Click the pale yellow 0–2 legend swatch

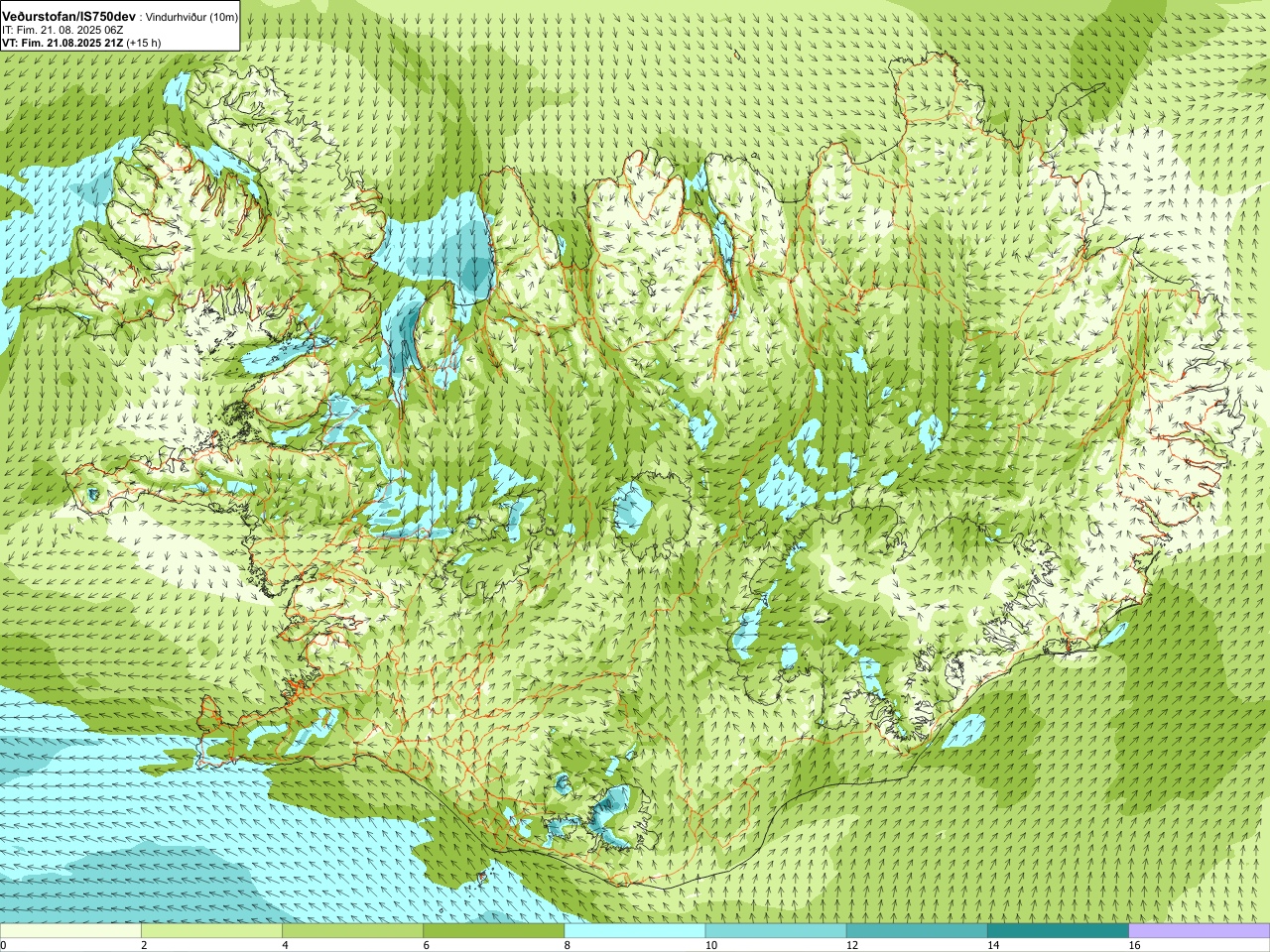point(70,931)
